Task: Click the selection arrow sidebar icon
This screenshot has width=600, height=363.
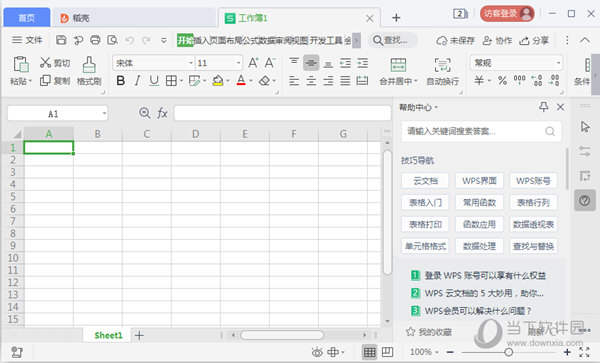Action: click(x=585, y=127)
